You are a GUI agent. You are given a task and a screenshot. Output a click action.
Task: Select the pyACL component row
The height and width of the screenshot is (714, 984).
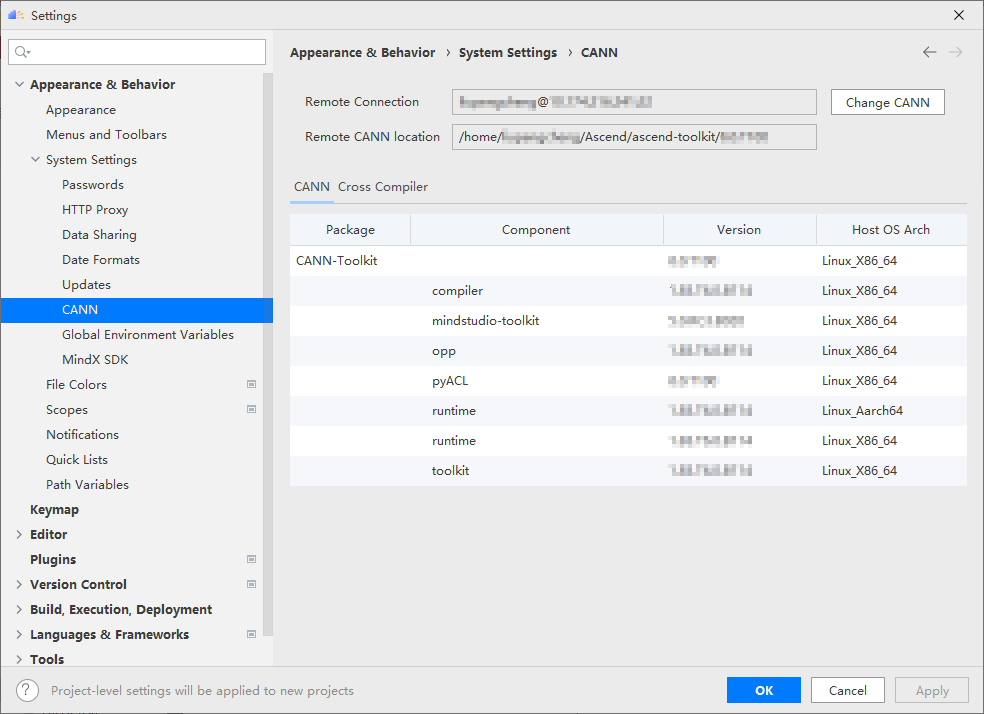[x=628, y=381]
